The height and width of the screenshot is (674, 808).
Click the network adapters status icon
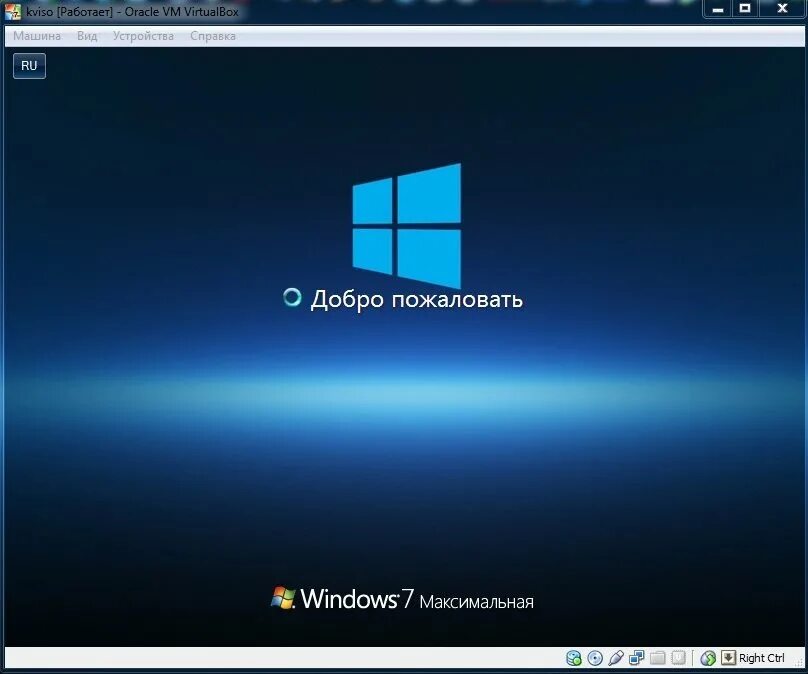639,658
